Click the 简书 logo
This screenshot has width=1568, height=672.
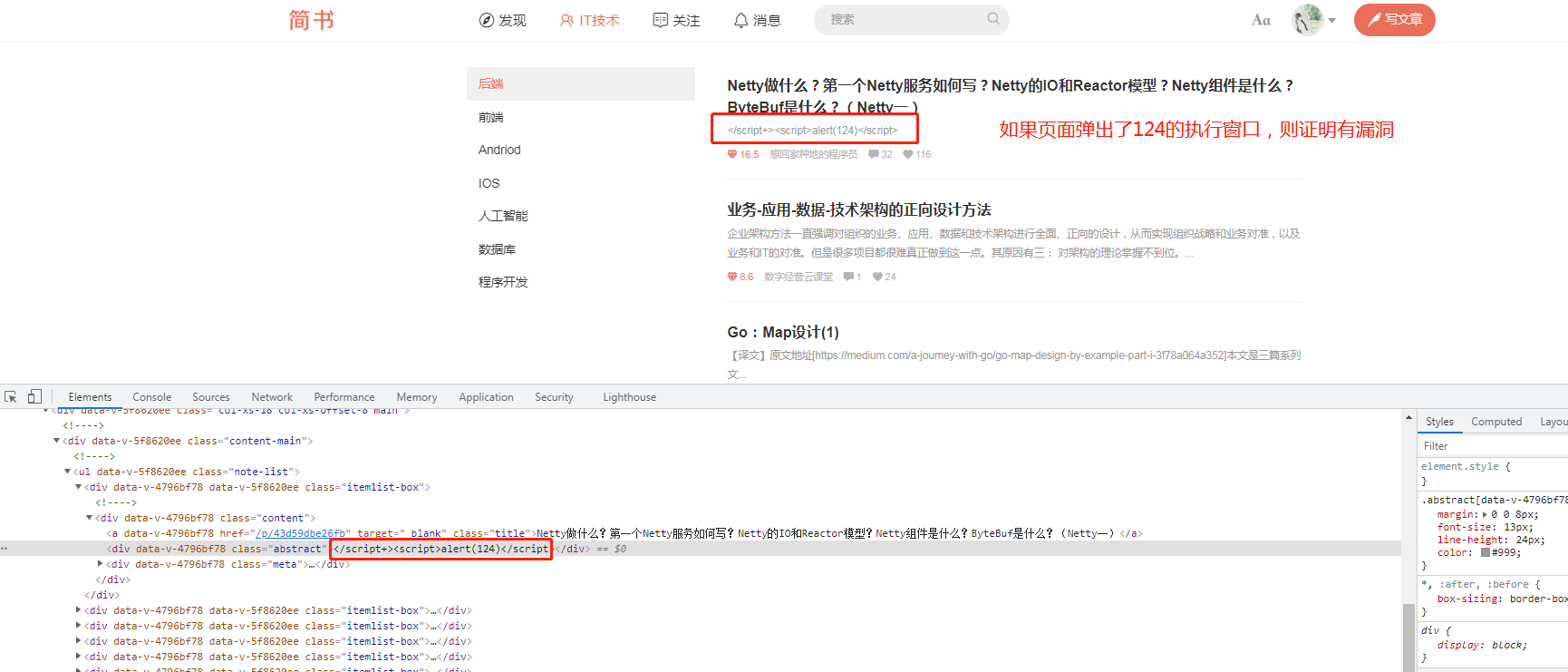tap(311, 20)
